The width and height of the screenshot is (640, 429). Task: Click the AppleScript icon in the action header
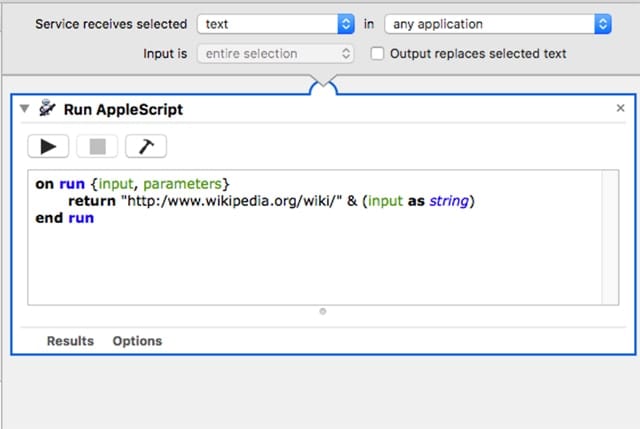click(46, 109)
